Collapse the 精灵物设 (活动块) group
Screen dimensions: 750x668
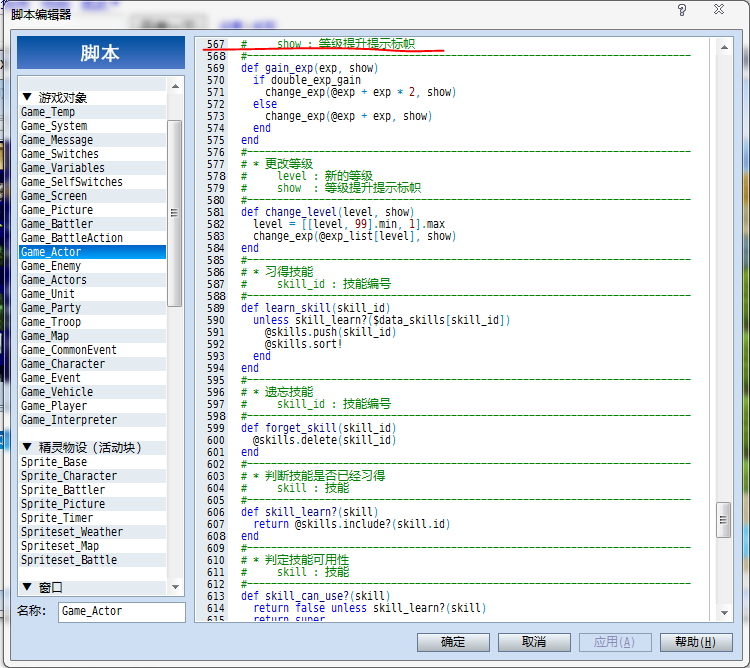click(27, 447)
